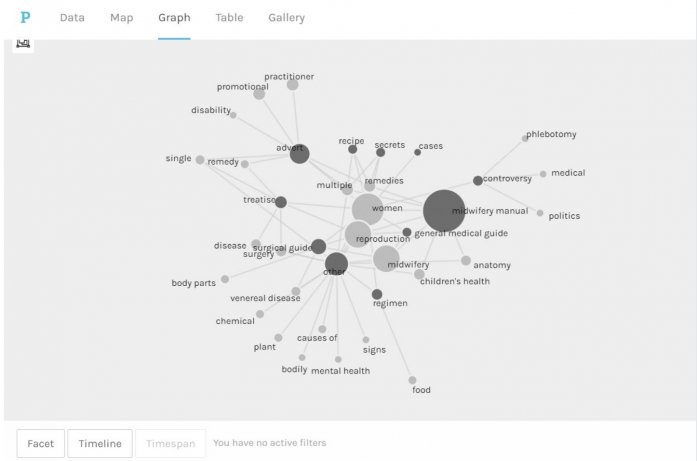Click the Palladio P logo
The height and width of the screenshot is (461, 697).
(x=25, y=17)
